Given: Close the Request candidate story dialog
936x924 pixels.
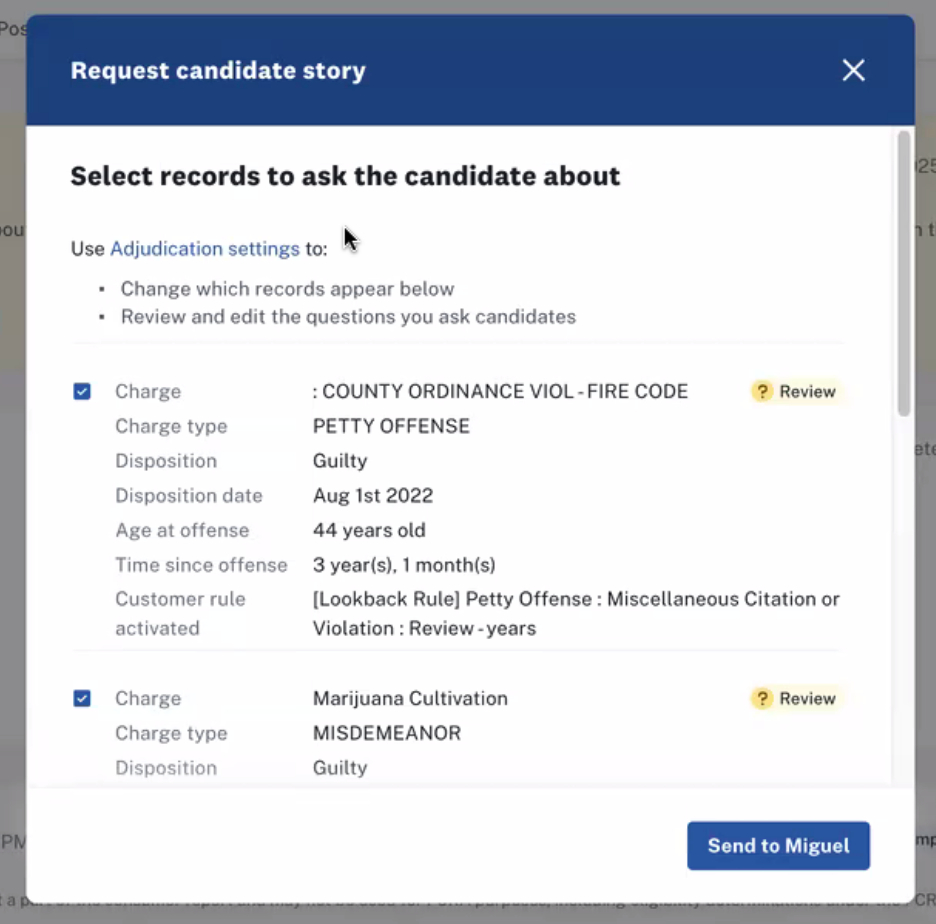Looking at the screenshot, I should tap(853, 70).
